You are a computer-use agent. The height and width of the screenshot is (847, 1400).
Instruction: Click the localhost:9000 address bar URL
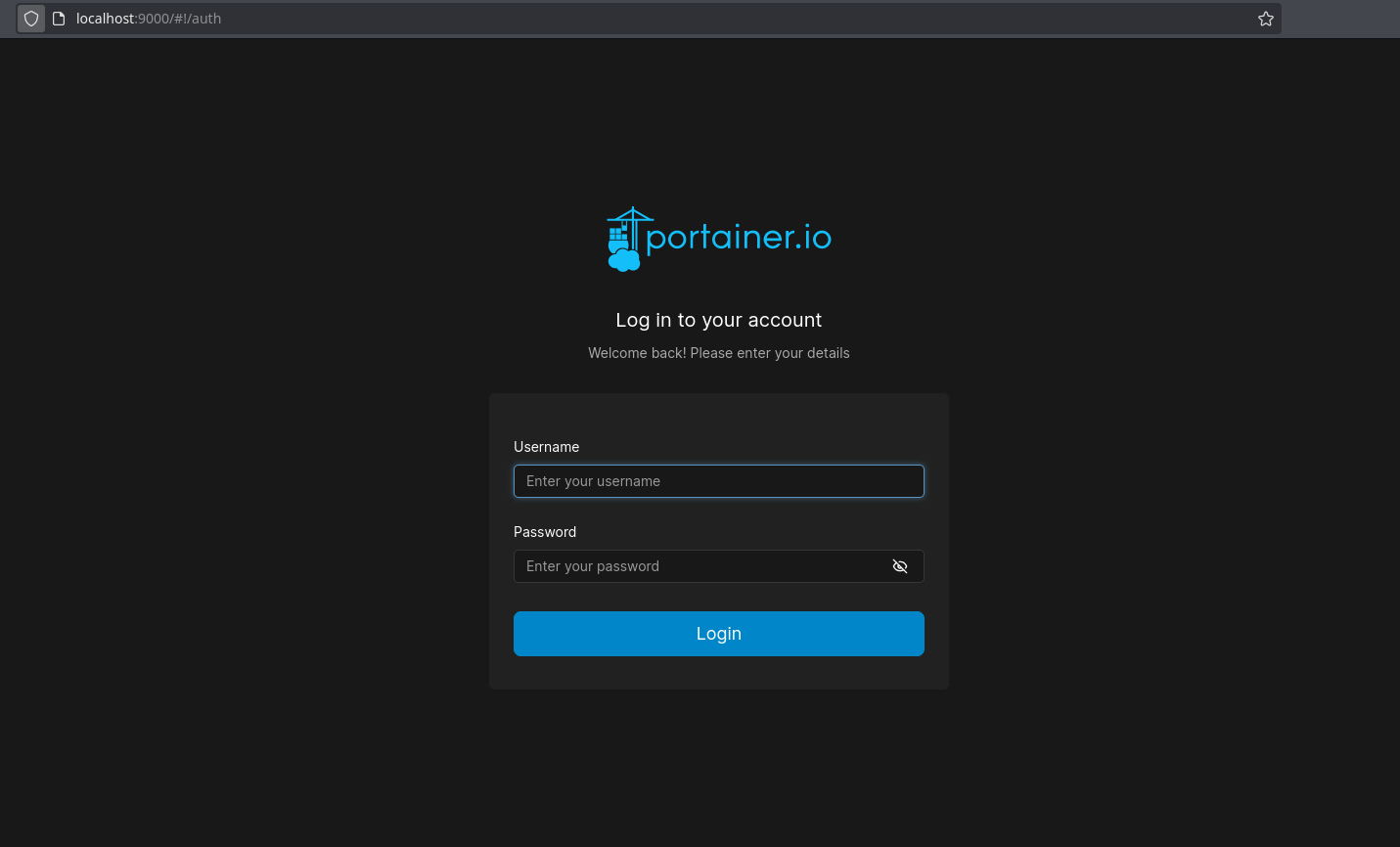coord(149,19)
